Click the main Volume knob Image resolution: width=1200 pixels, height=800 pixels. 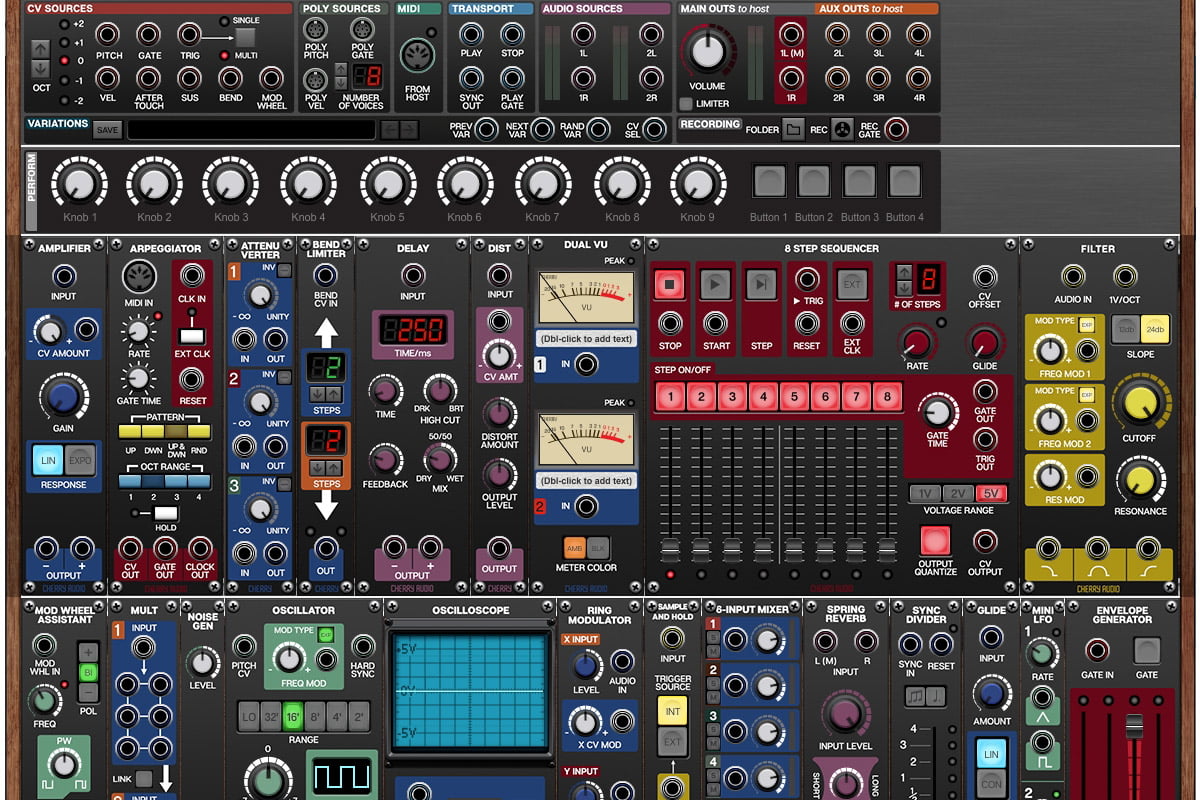click(x=708, y=51)
